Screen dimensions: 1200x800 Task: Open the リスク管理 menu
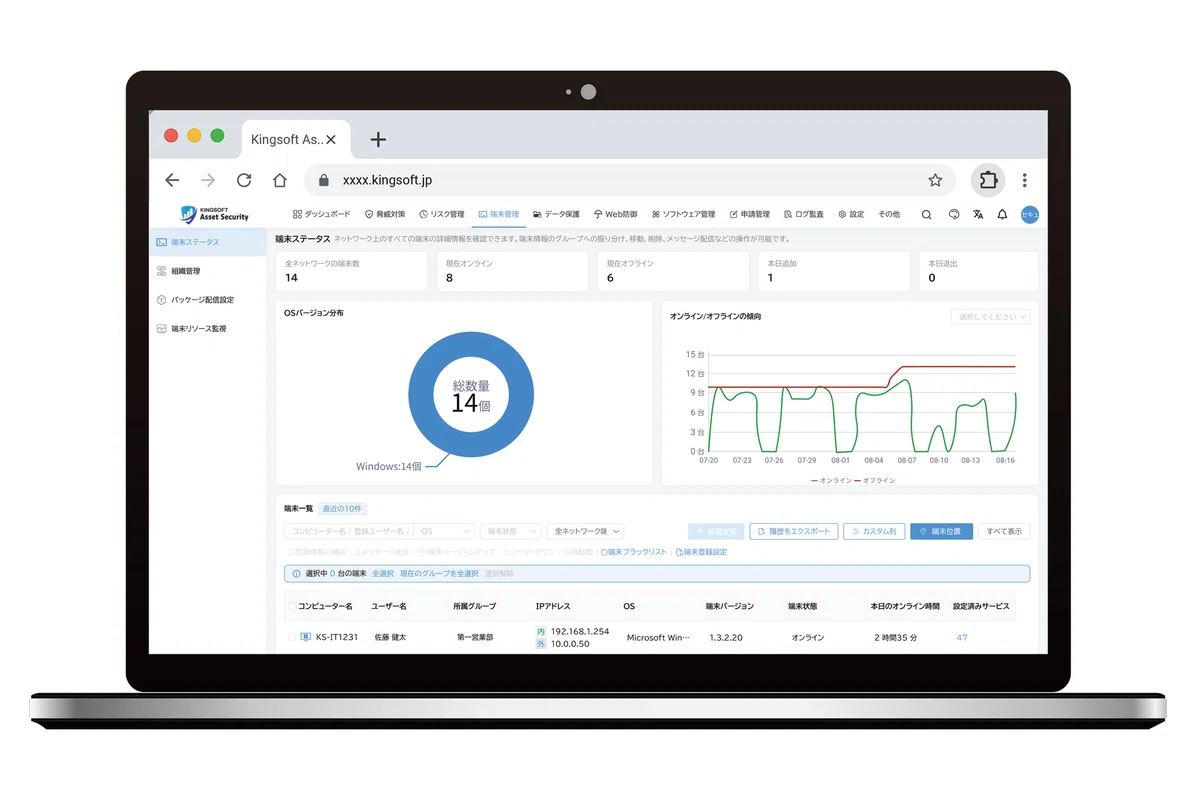(x=442, y=214)
